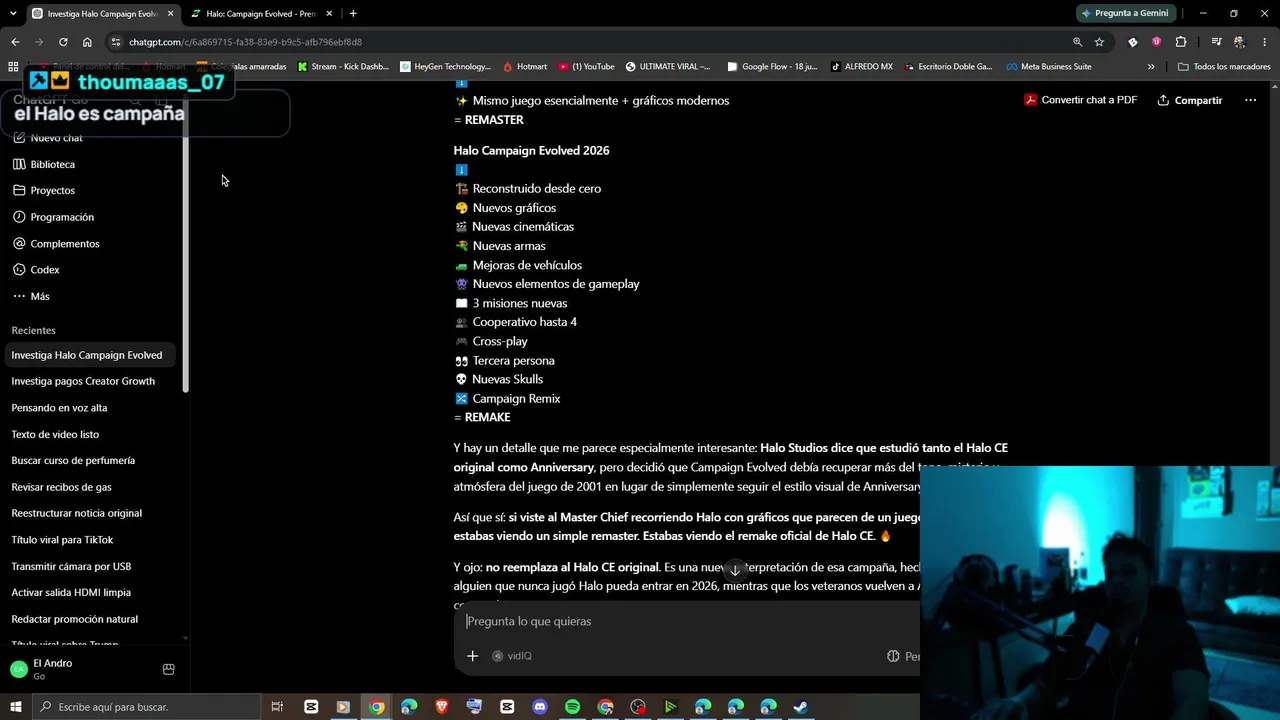Open the Activar salida HDMI limpia chat
The image size is (1280, 720).
pos(90,592)
